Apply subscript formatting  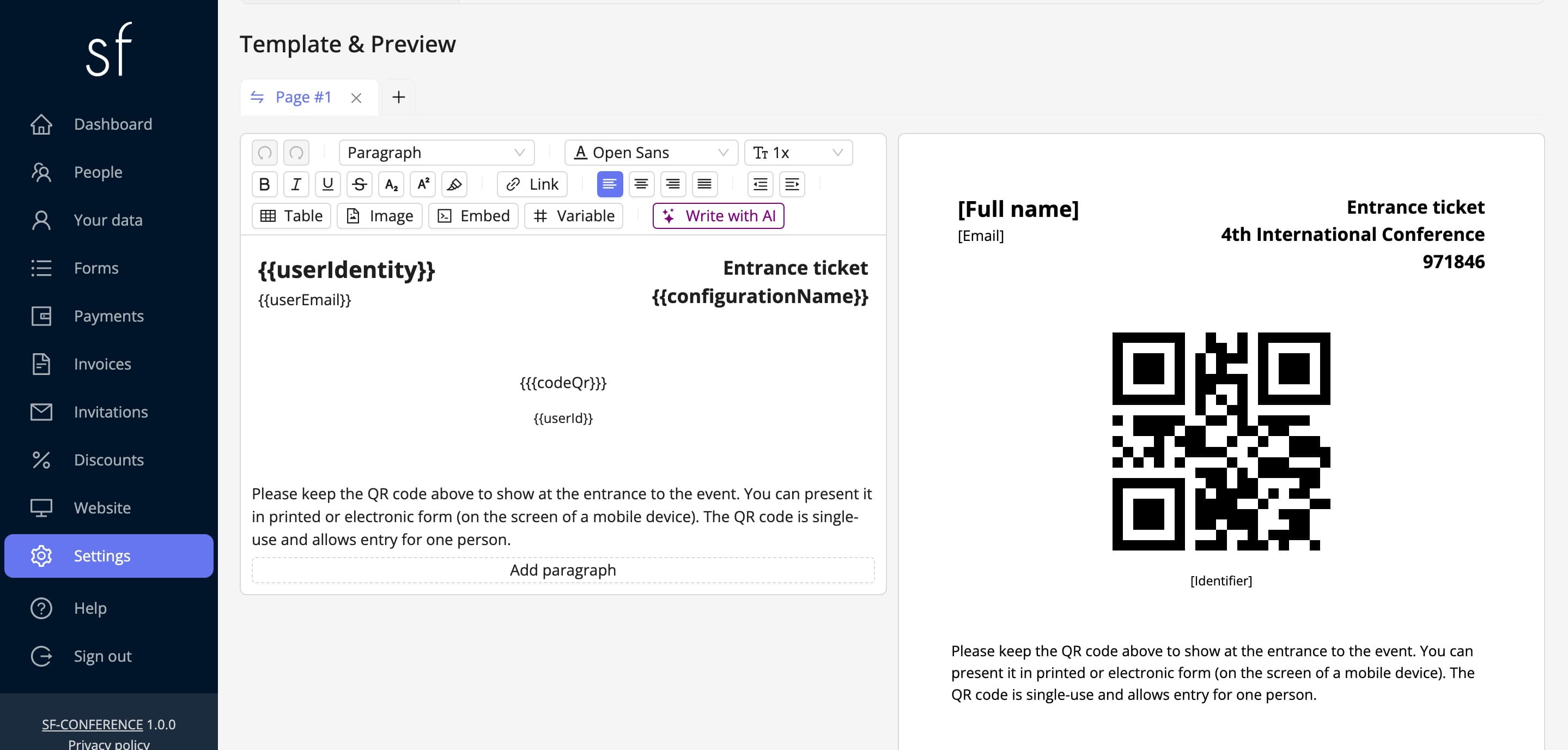[391, 184]
